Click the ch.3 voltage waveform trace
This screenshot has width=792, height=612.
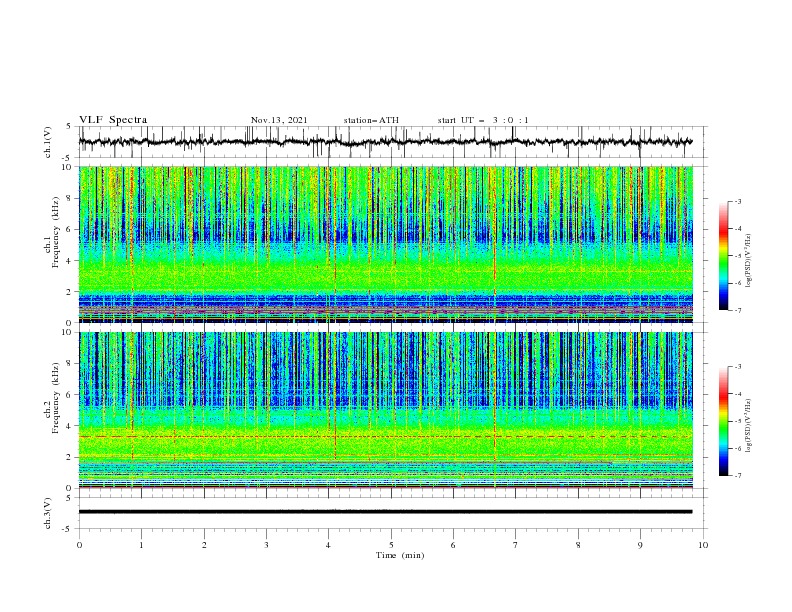click(385, 512)
